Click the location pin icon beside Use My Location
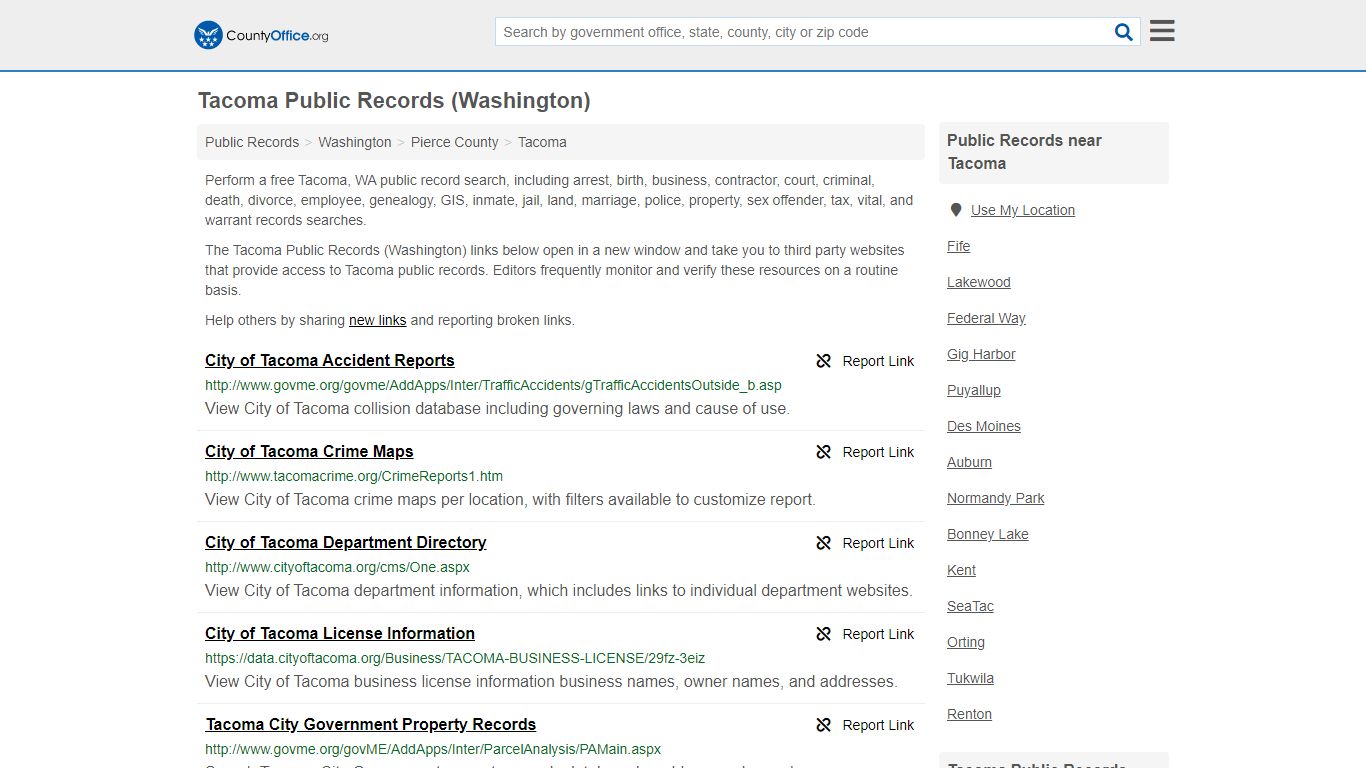Viewport: 1366px width, 768px height. [956, 210]
